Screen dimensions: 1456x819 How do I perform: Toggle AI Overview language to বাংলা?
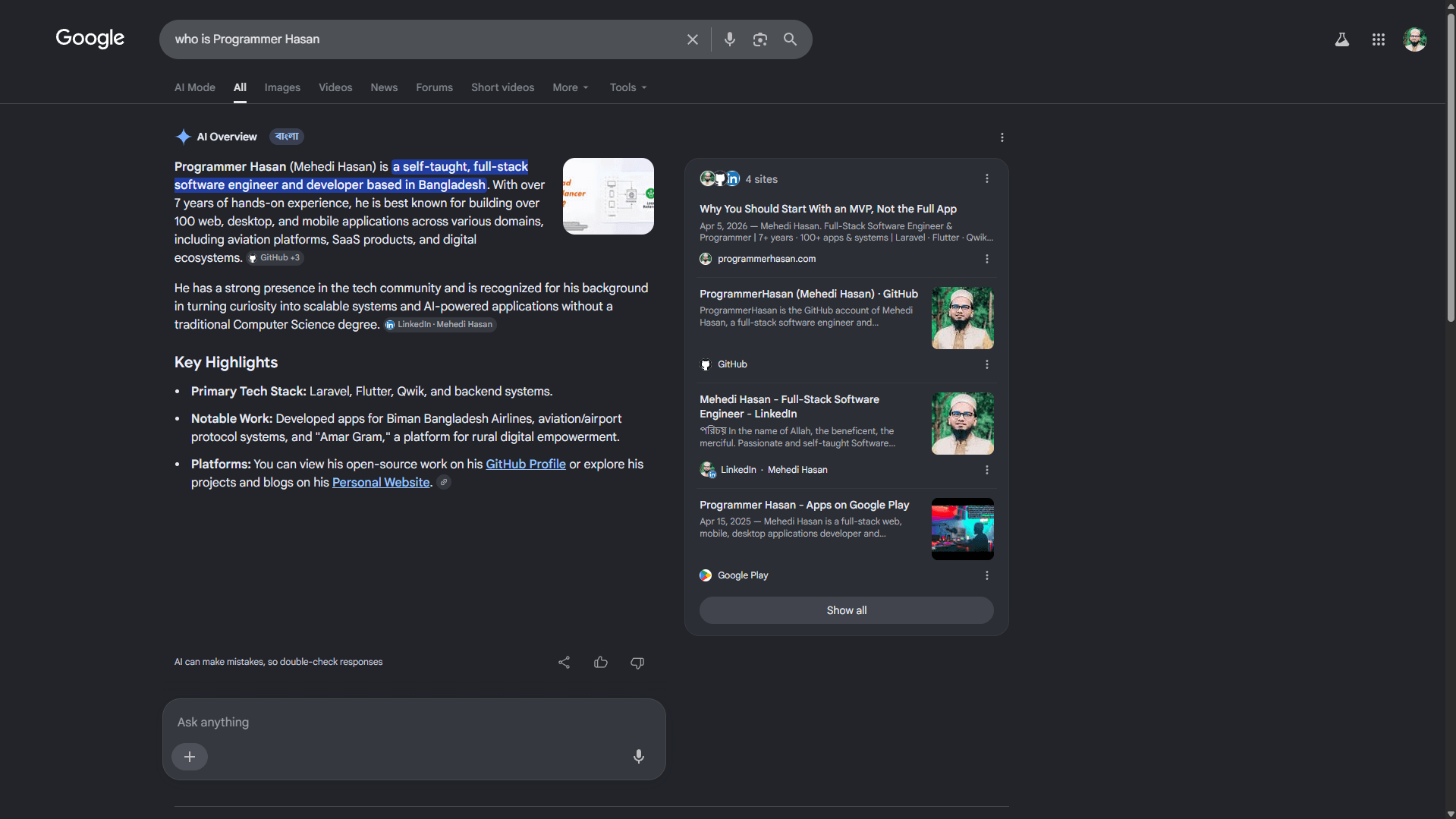(x=287, y=137)
